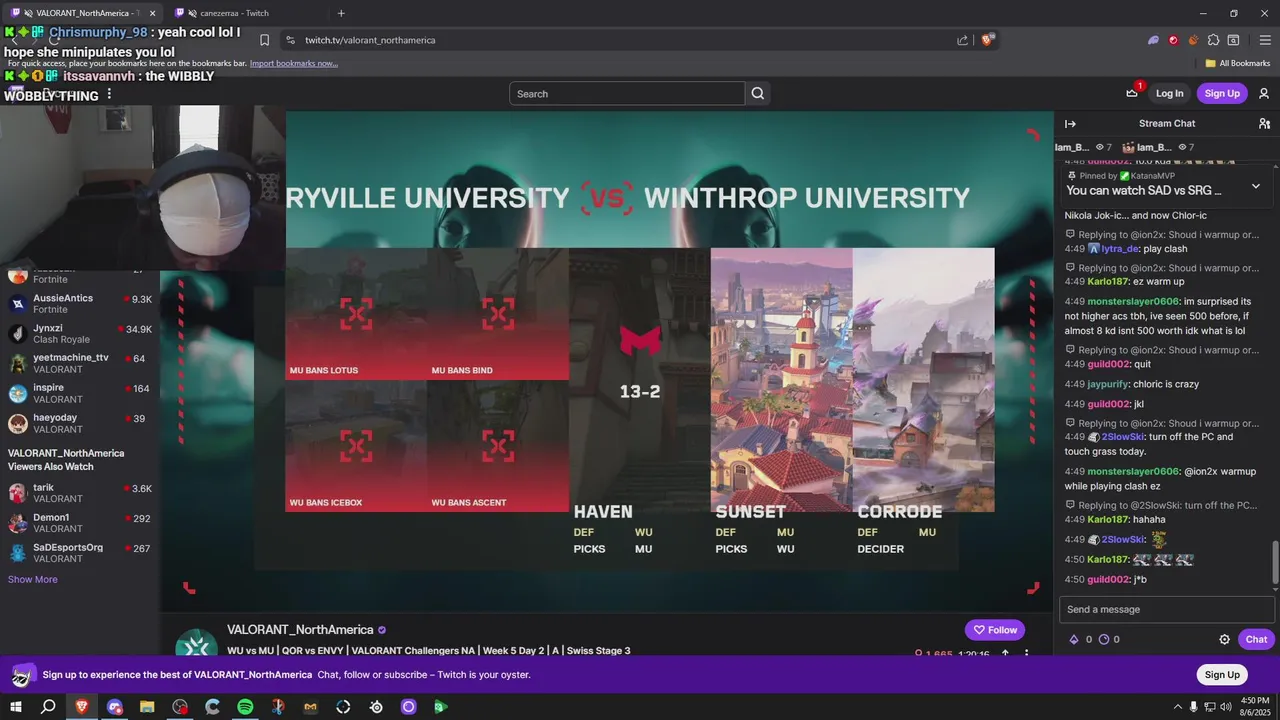This screenshot has height=720, width=1280.
Task: Collapse the Stream Chat panel arrow
Action: (x=1070, y=124)
